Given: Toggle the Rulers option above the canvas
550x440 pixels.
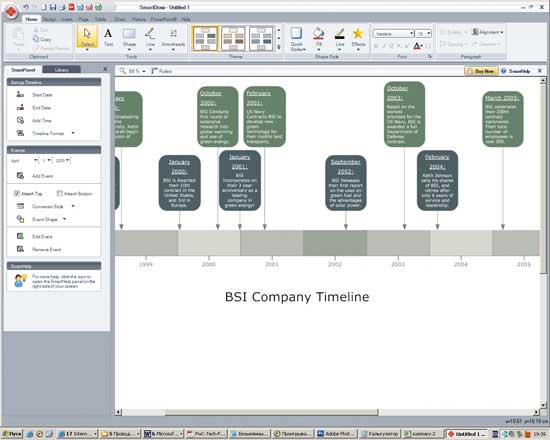Looking at the screenshot, I should coord(161,71).
